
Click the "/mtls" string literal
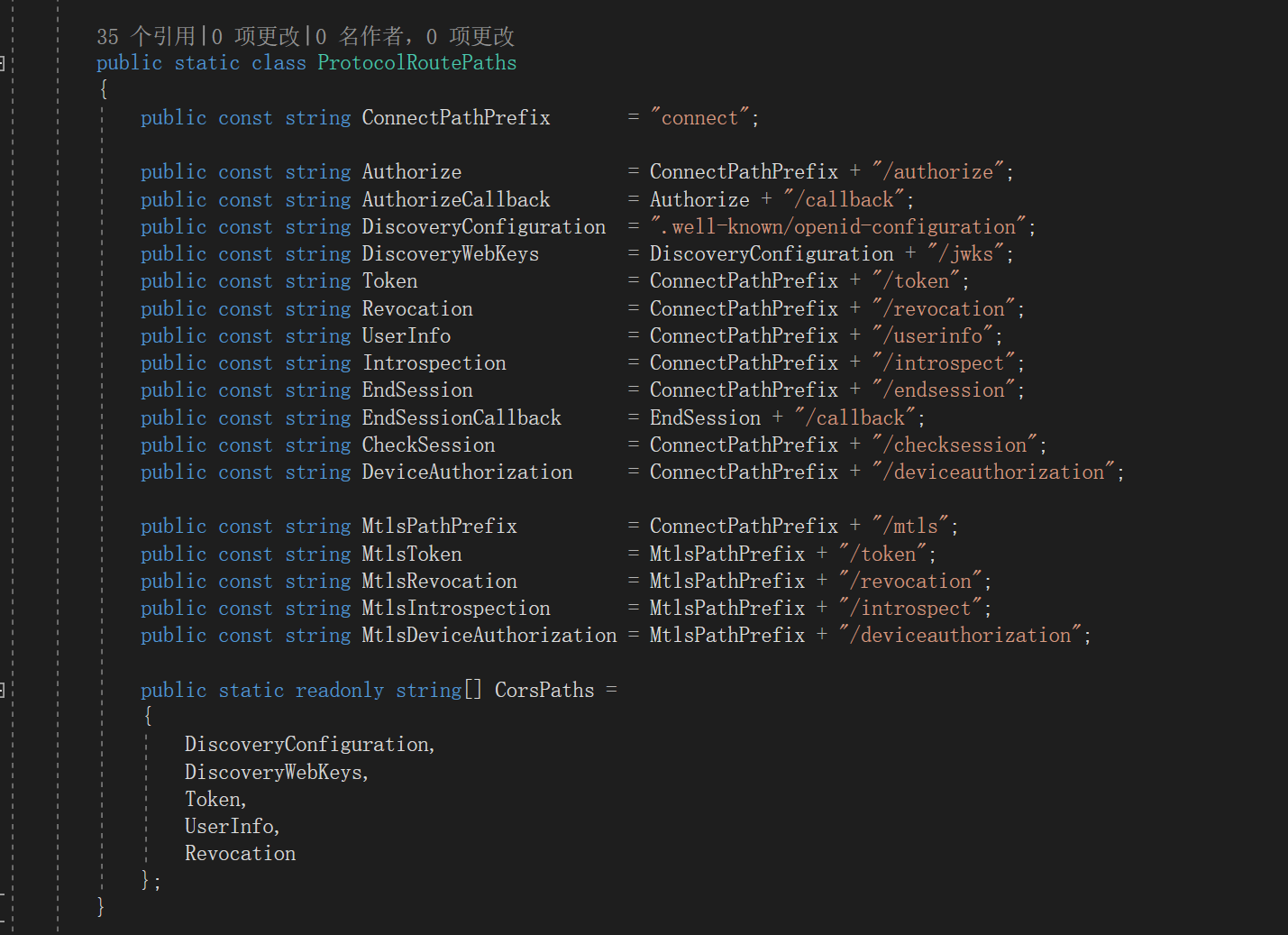[x=910, y=527]
